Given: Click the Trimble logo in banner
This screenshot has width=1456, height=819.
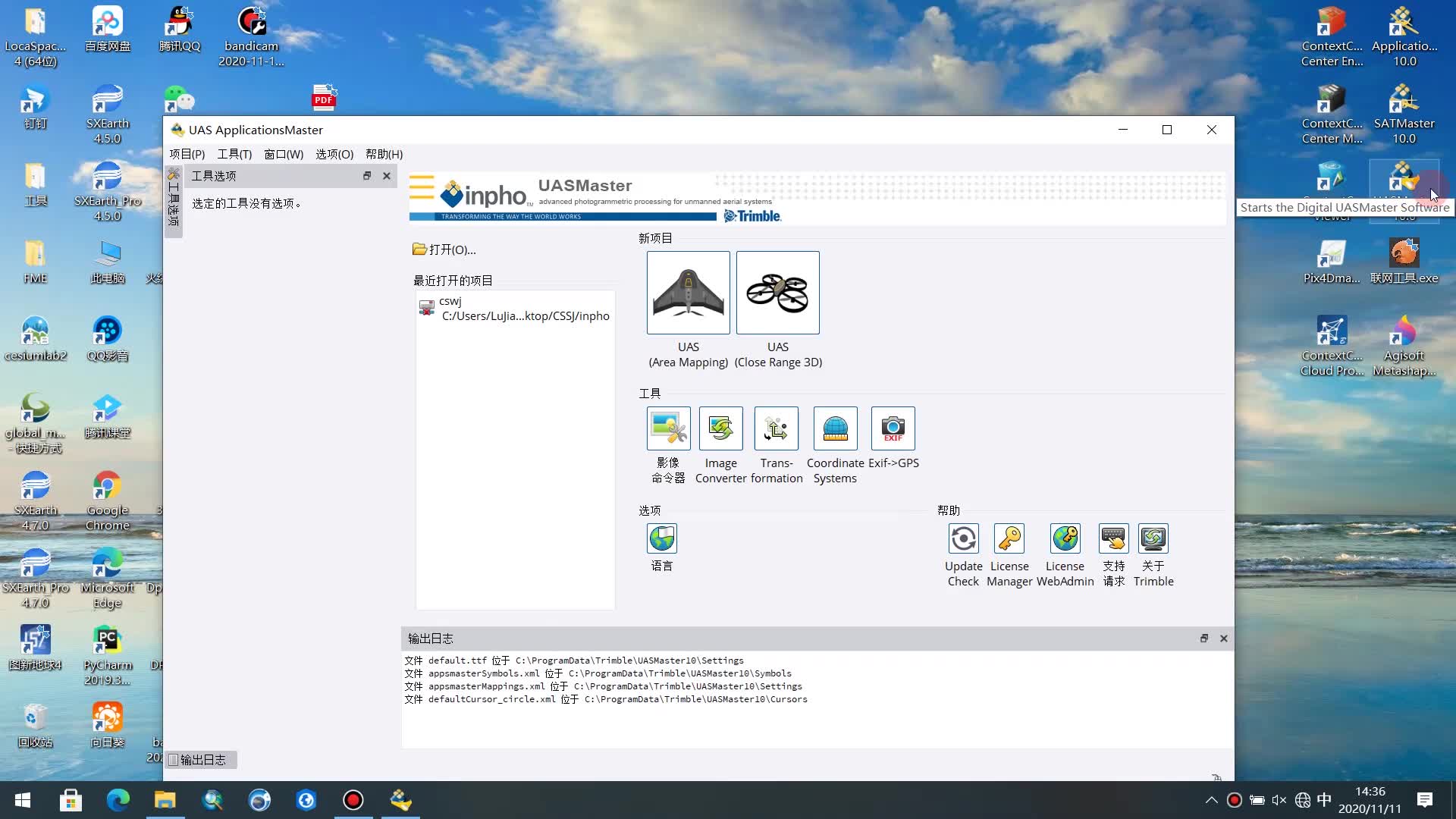Looking at the screenshot, I should pos(752,216).
